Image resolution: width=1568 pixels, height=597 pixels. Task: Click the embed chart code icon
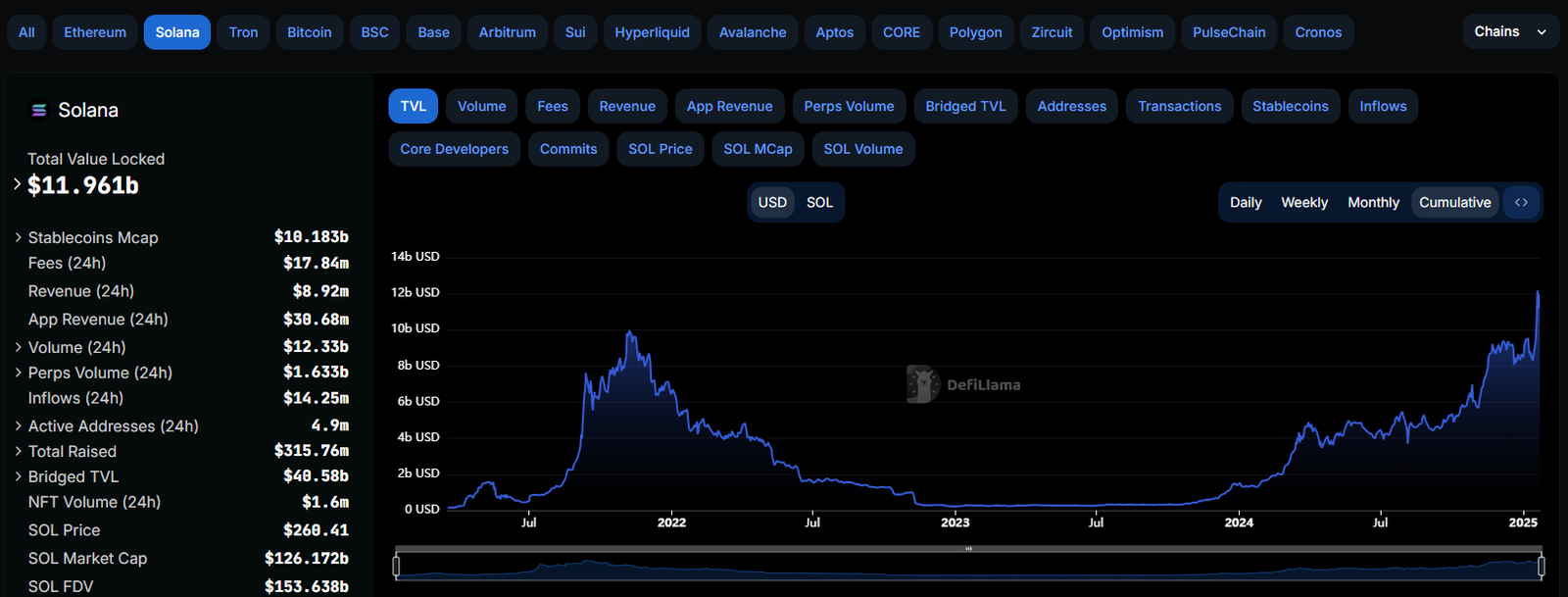pos(1521,203)
